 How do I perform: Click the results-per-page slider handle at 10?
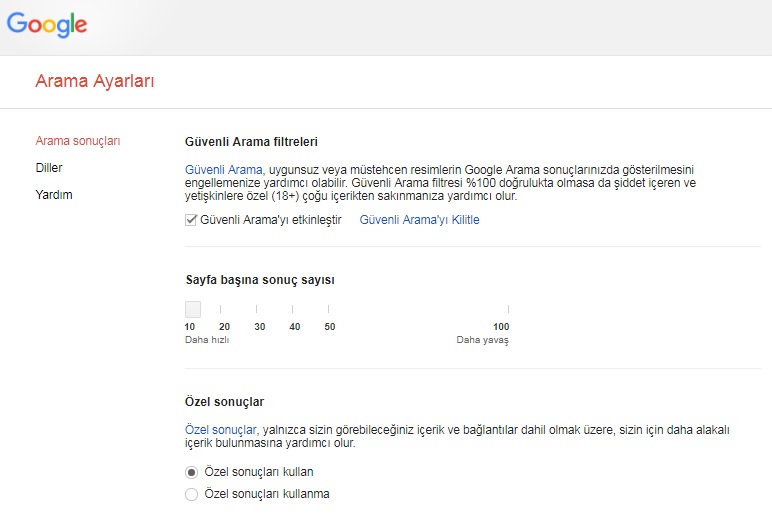pyautogui.click(x=193, y=310)
